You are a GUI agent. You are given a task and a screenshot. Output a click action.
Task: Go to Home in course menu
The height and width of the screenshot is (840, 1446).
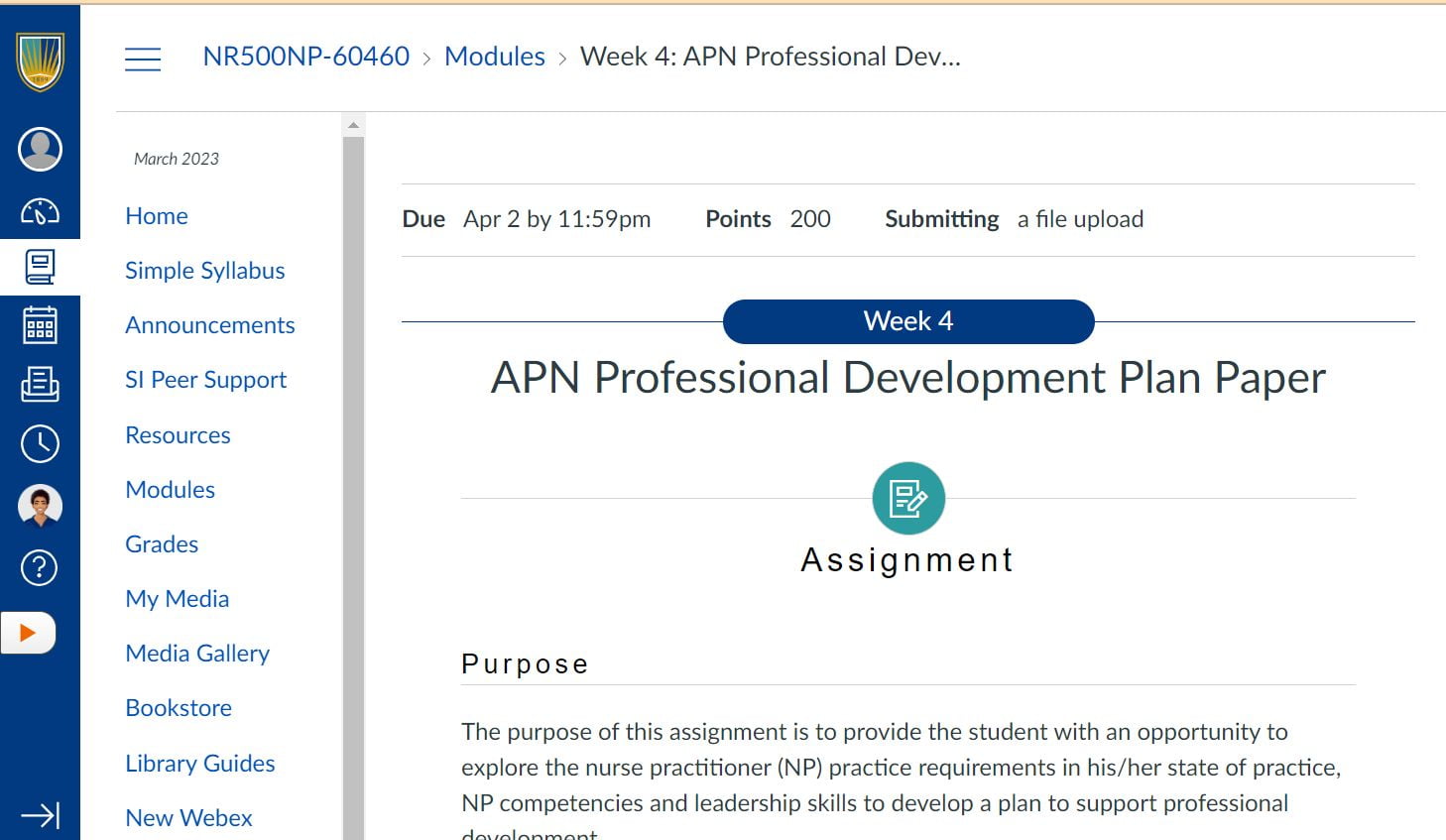click(x=157, y=216)
